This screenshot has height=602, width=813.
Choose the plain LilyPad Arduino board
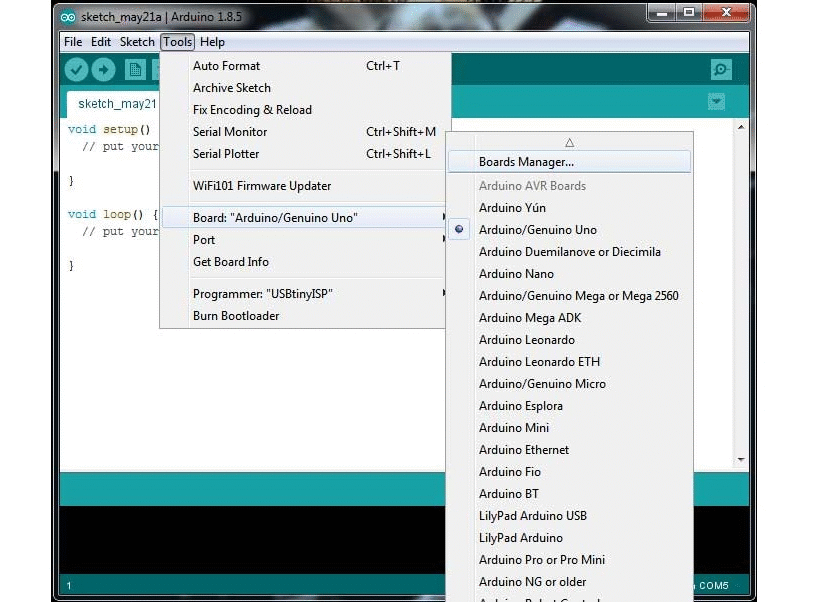click(x=569, y=538)
